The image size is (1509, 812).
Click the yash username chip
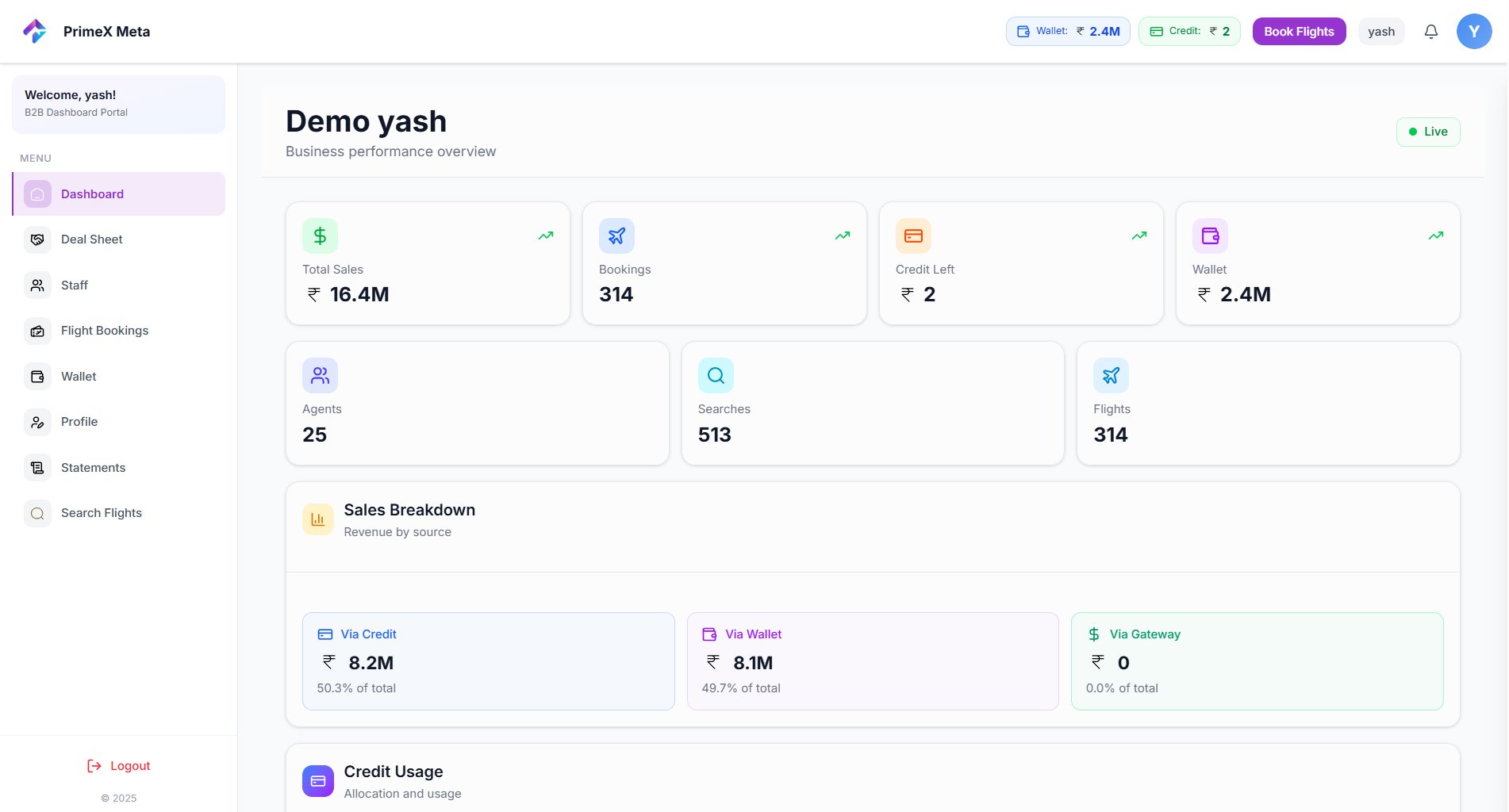point(1381,32)
